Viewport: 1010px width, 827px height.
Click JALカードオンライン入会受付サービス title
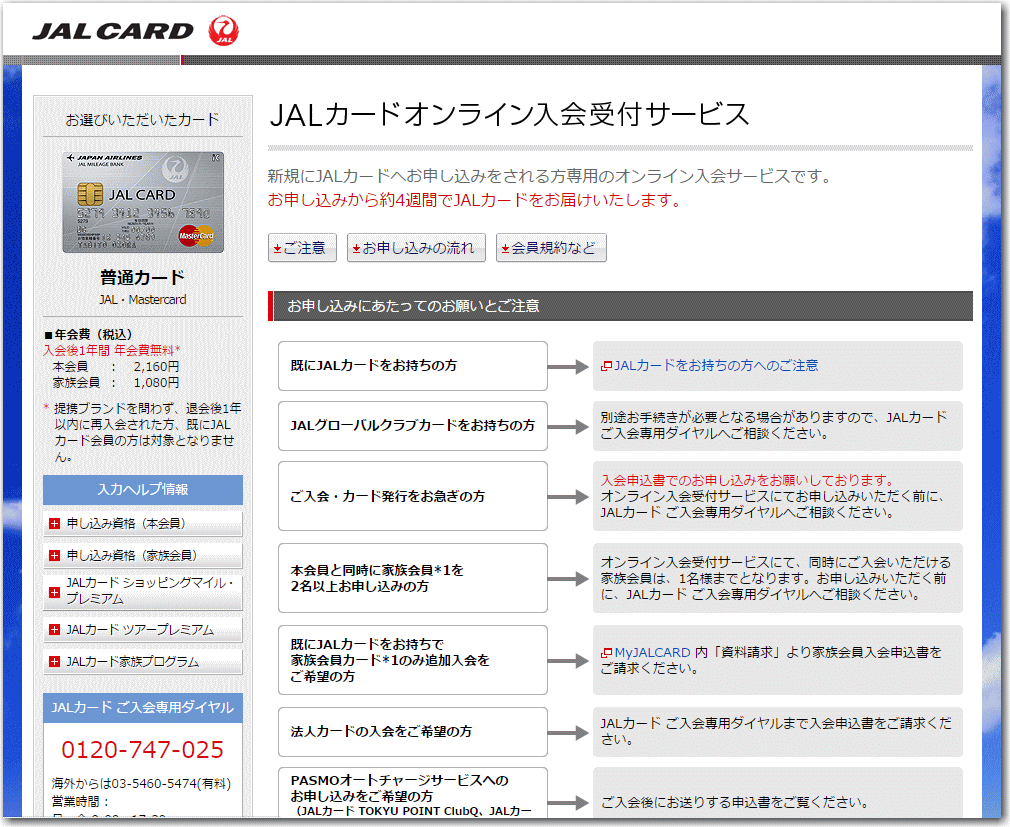pos(510,115)
